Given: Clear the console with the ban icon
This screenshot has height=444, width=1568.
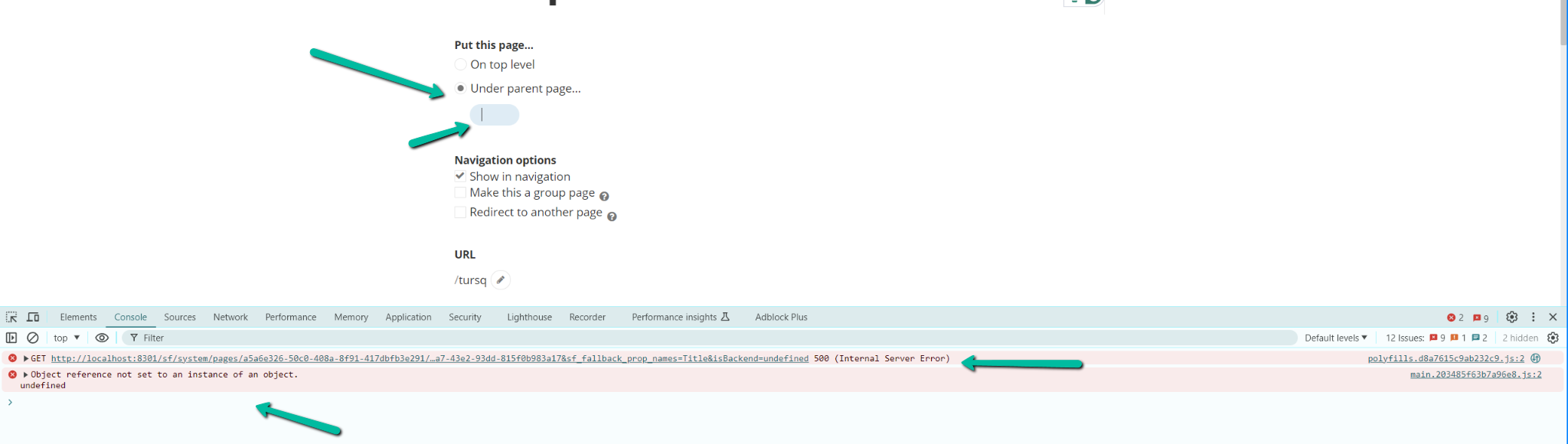Looking at the screenshot, I should tap(33, 338).
